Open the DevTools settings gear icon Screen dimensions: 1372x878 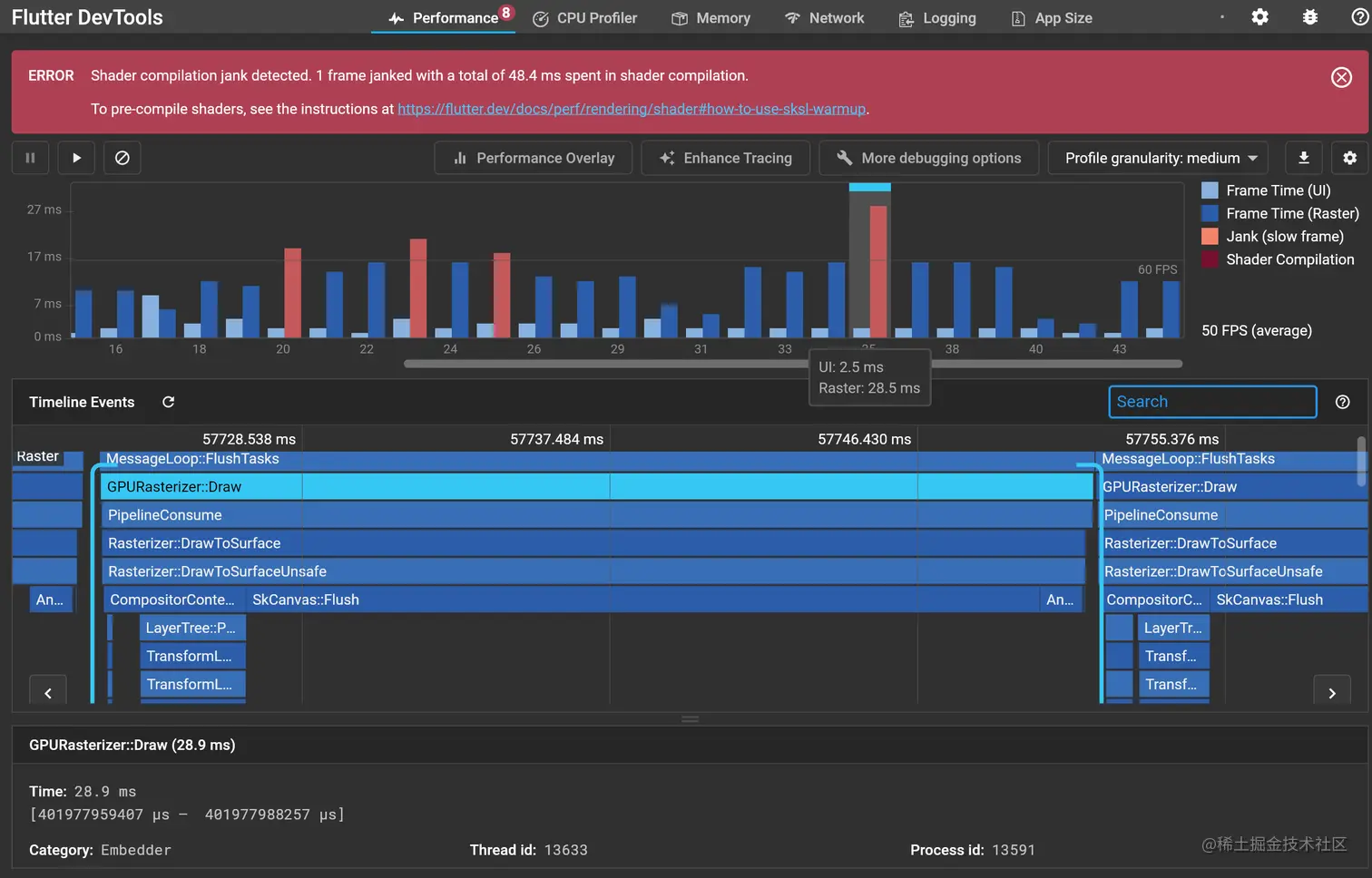click(1259, 17)
